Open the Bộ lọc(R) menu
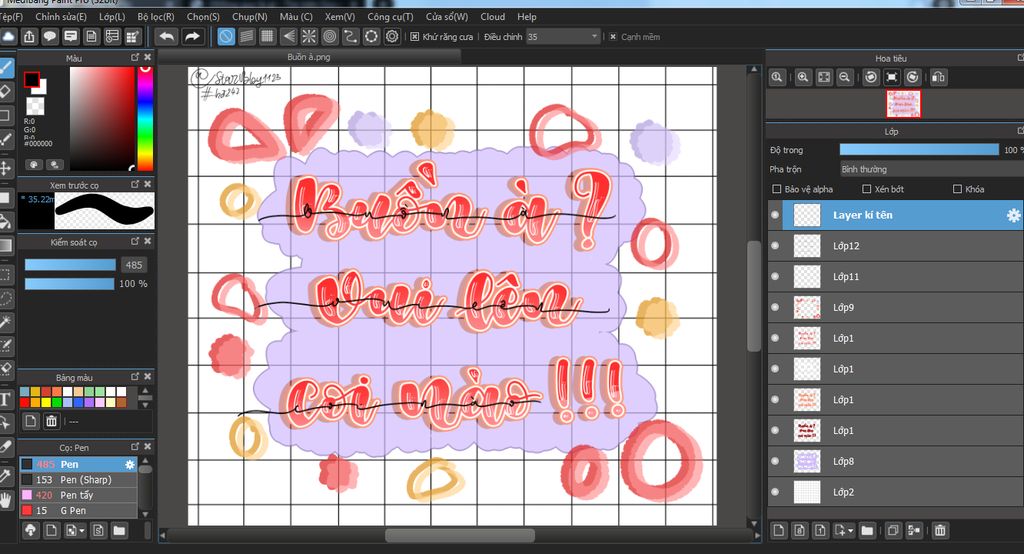Viewport: 1024px width, 554px height. [x=156, y=16]
